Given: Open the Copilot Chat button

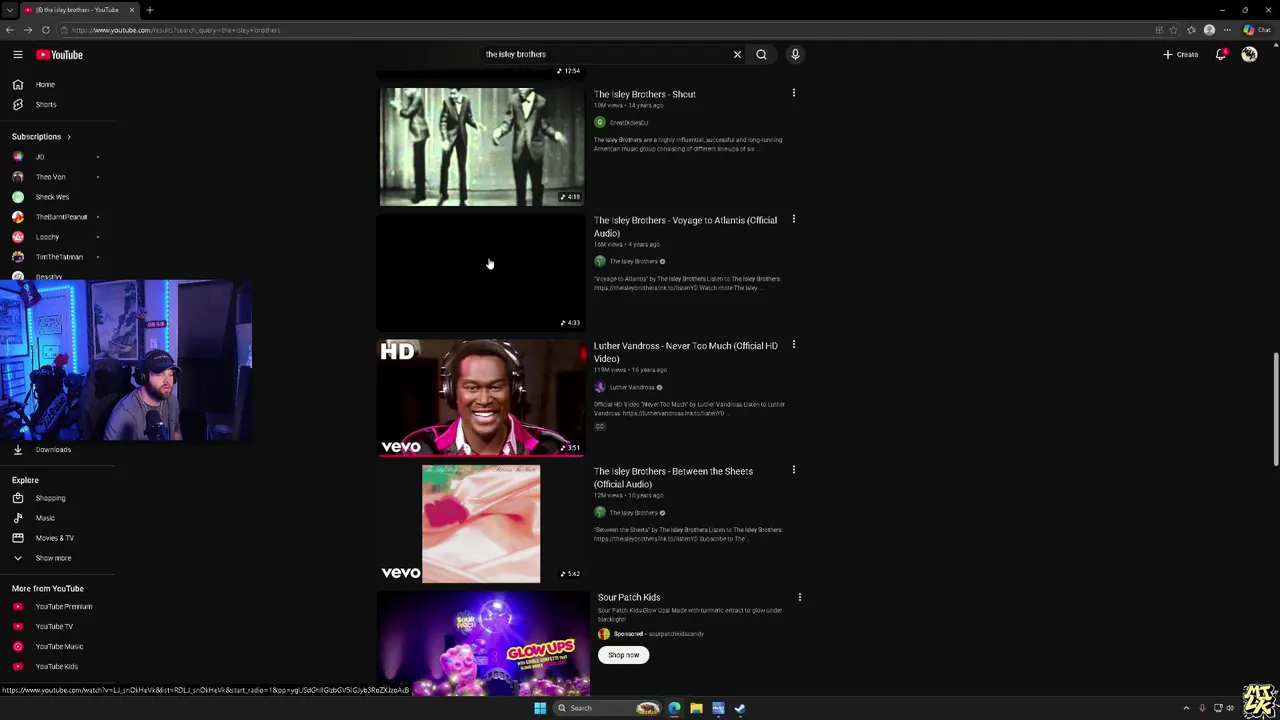Looking at the screenshot, I should pyautogui.click(x=1255, y=30).
